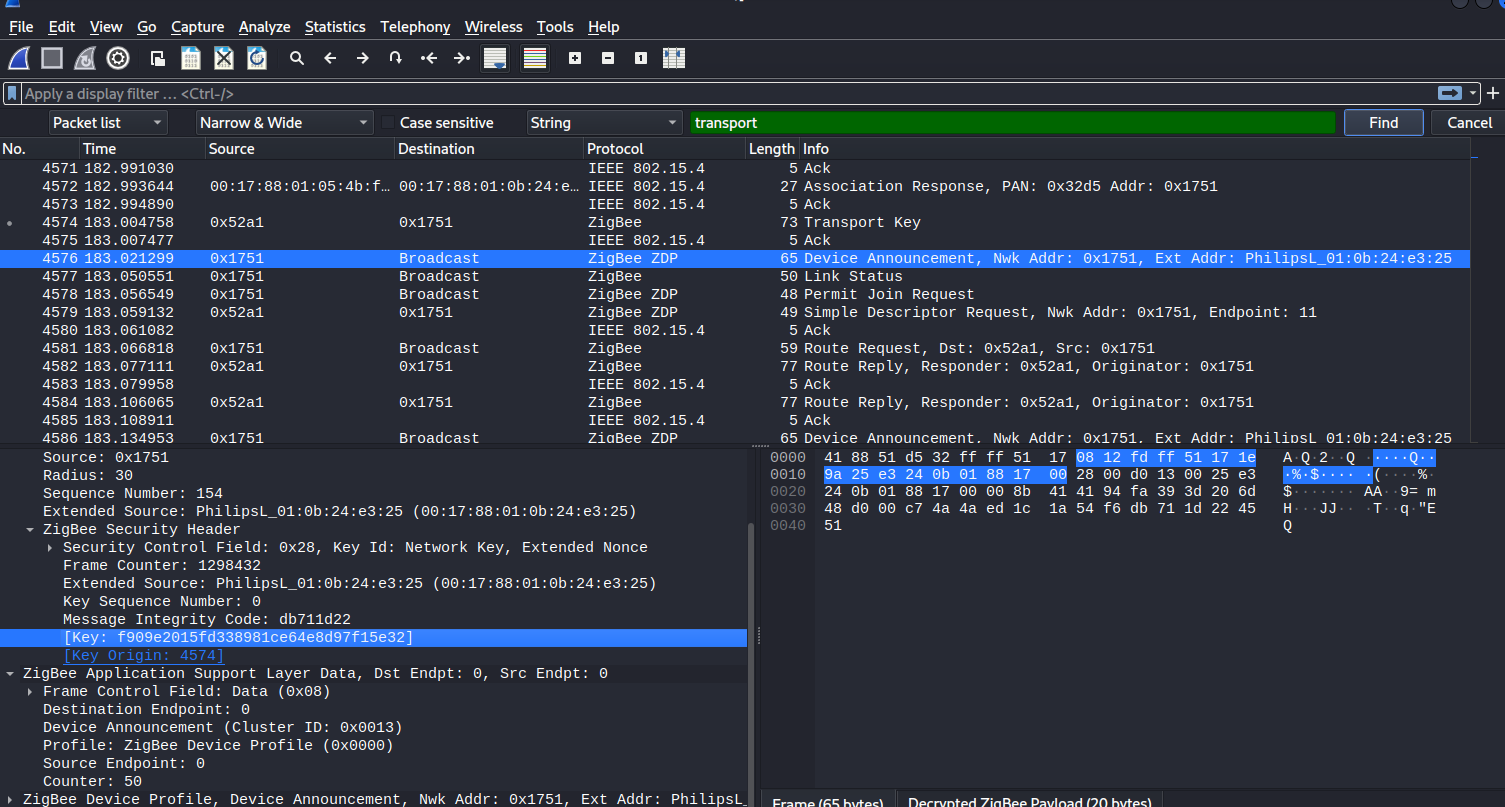Select Message Integrity Code: db711d22 row
This screenshot has height=807, width=1505.
click(374, 620)
